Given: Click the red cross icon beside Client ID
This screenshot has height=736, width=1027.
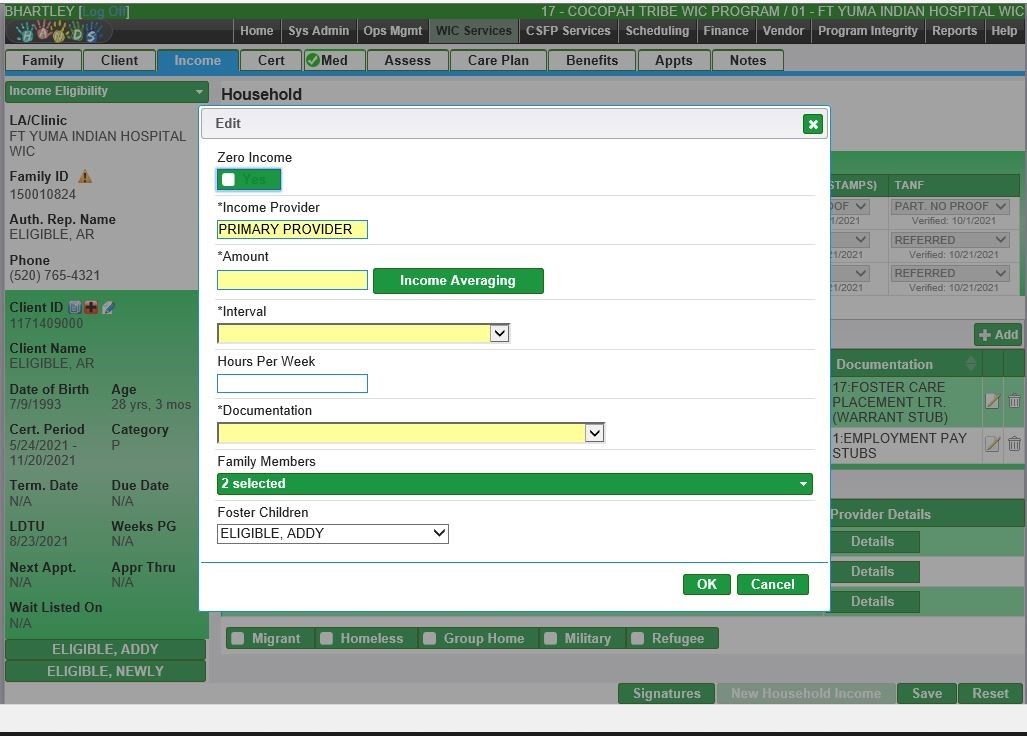Looking at the screenshot, I should pyautogui.click(x=91, y=308).
